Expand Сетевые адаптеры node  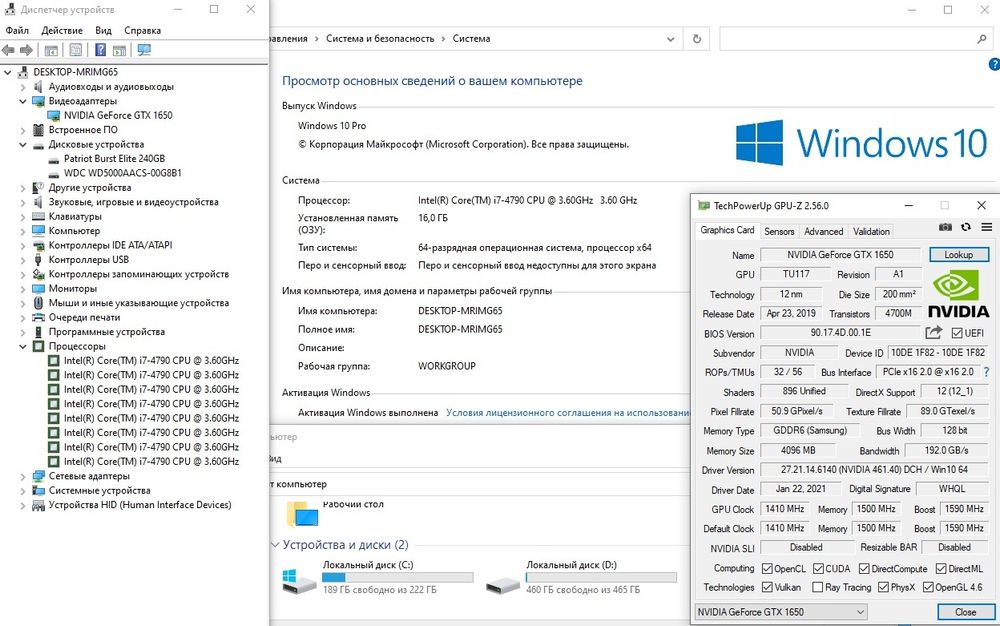[23, 476]
